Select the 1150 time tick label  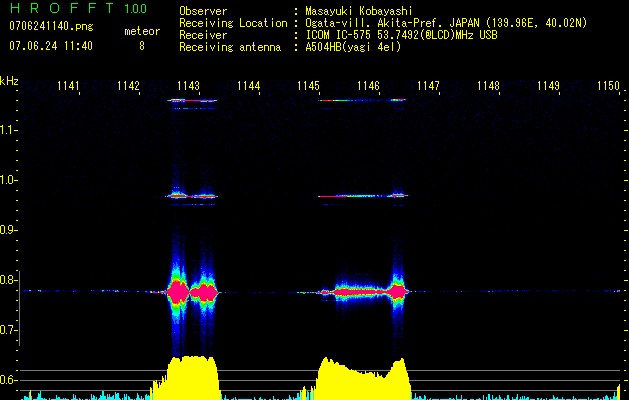(608, 87)
